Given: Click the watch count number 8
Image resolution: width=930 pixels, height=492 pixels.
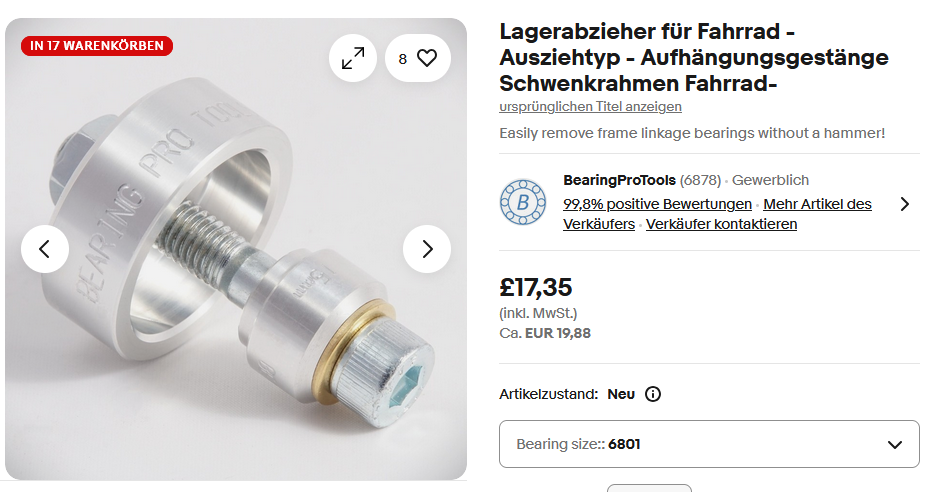Looking at the screenshot, I should tap(403, 59).
